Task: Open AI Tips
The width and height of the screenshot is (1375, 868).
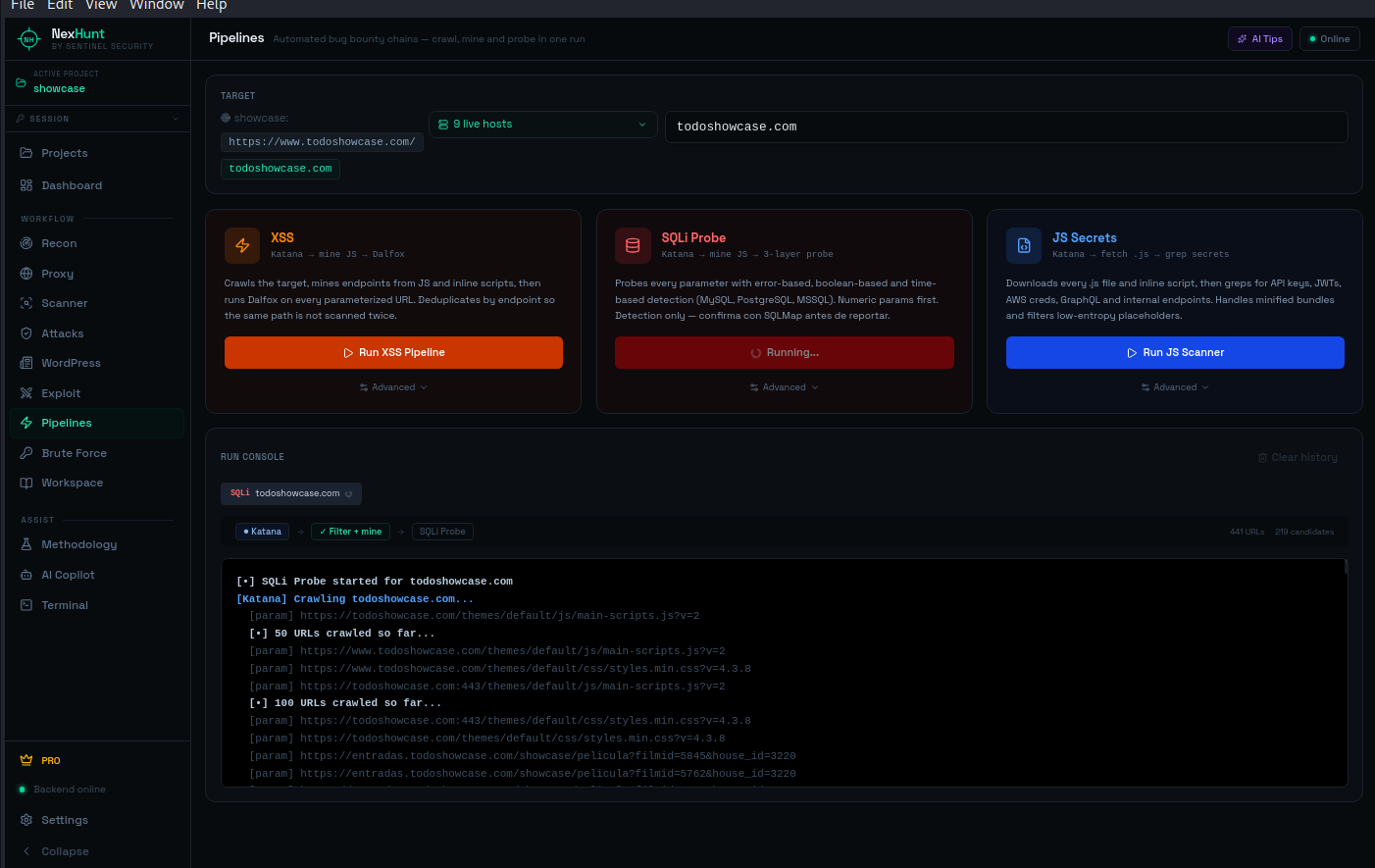Action: pyautogui.click(x=1260, y=39)
